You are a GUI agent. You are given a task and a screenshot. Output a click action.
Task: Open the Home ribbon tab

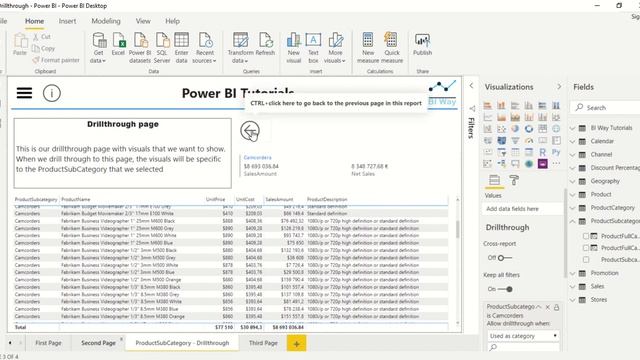34,21
